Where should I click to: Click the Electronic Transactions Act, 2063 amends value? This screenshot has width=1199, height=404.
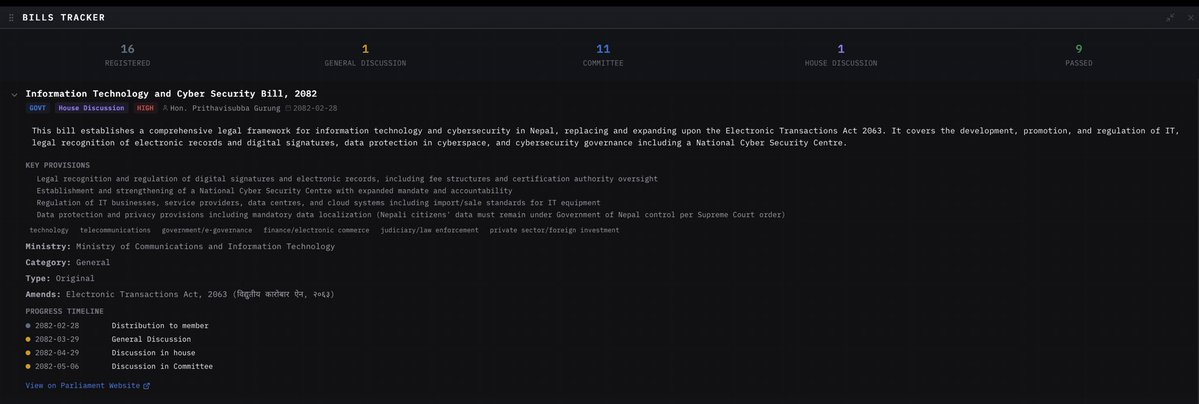200,294
